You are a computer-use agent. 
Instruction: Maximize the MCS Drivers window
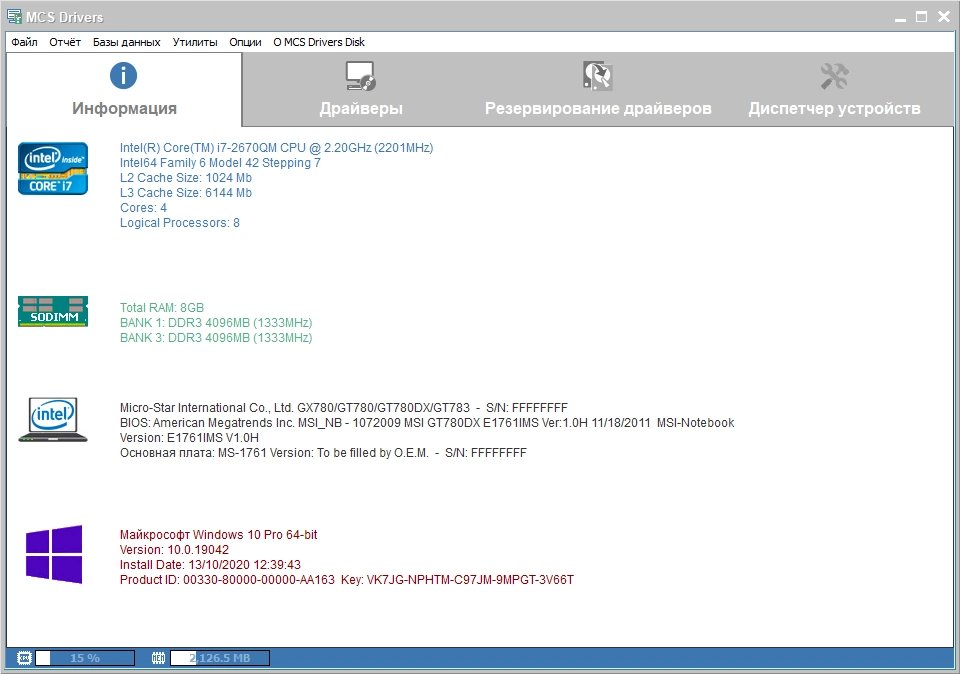(921, 17)
